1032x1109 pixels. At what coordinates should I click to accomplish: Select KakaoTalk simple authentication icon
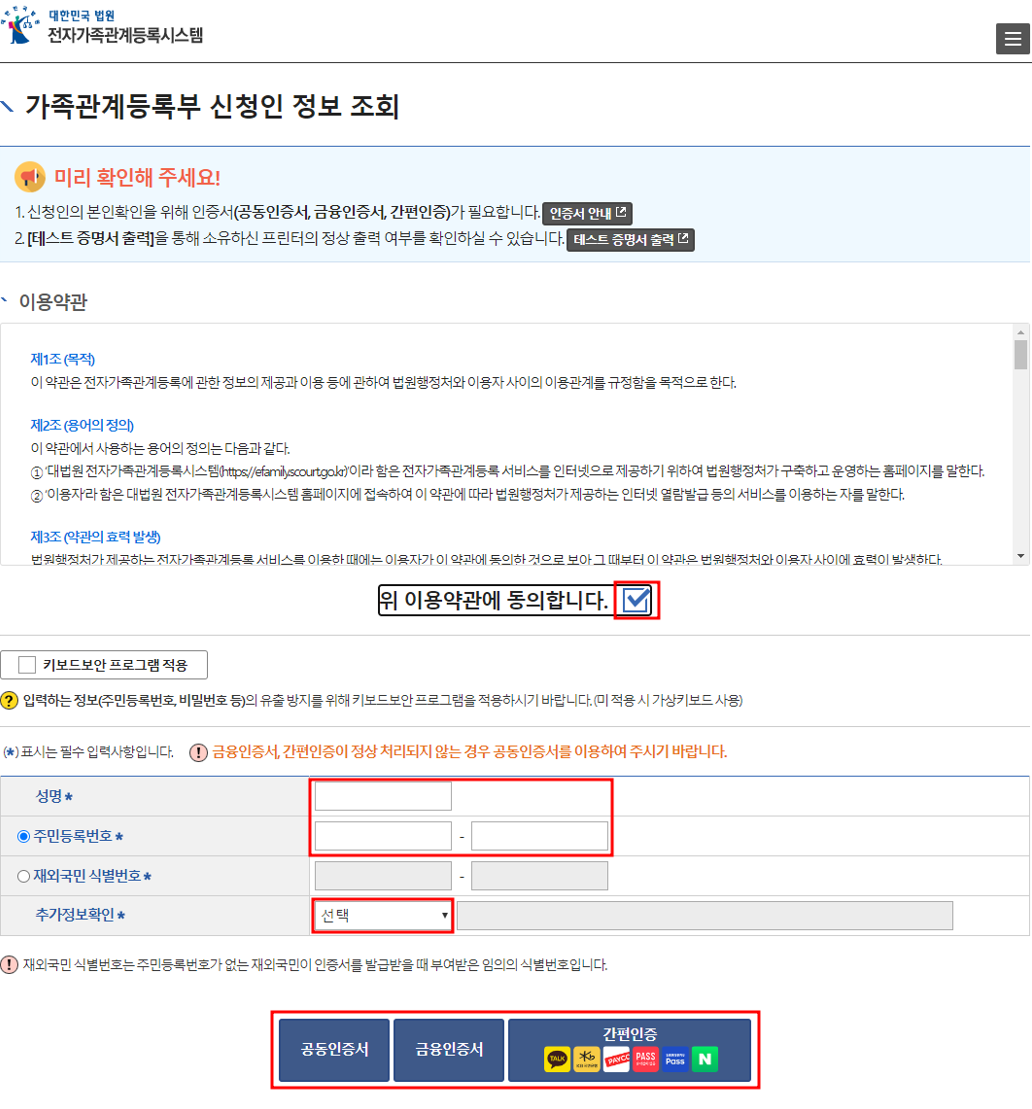point(556,1058)
